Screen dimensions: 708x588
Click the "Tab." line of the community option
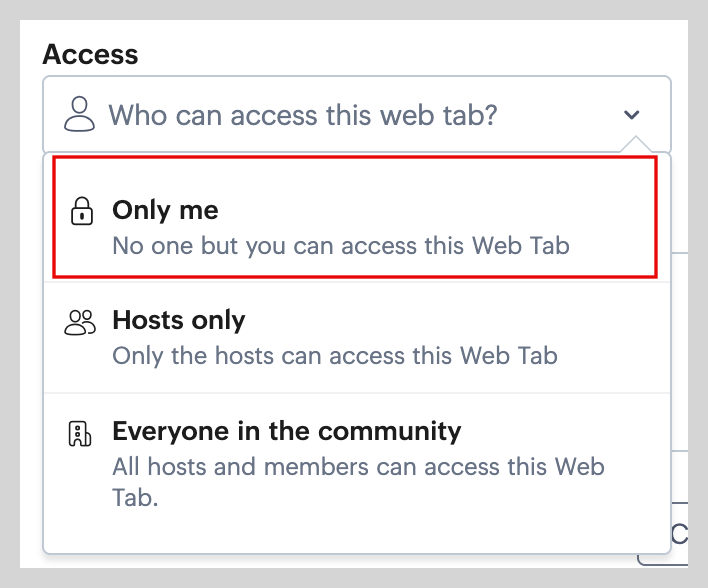[135, 497]
